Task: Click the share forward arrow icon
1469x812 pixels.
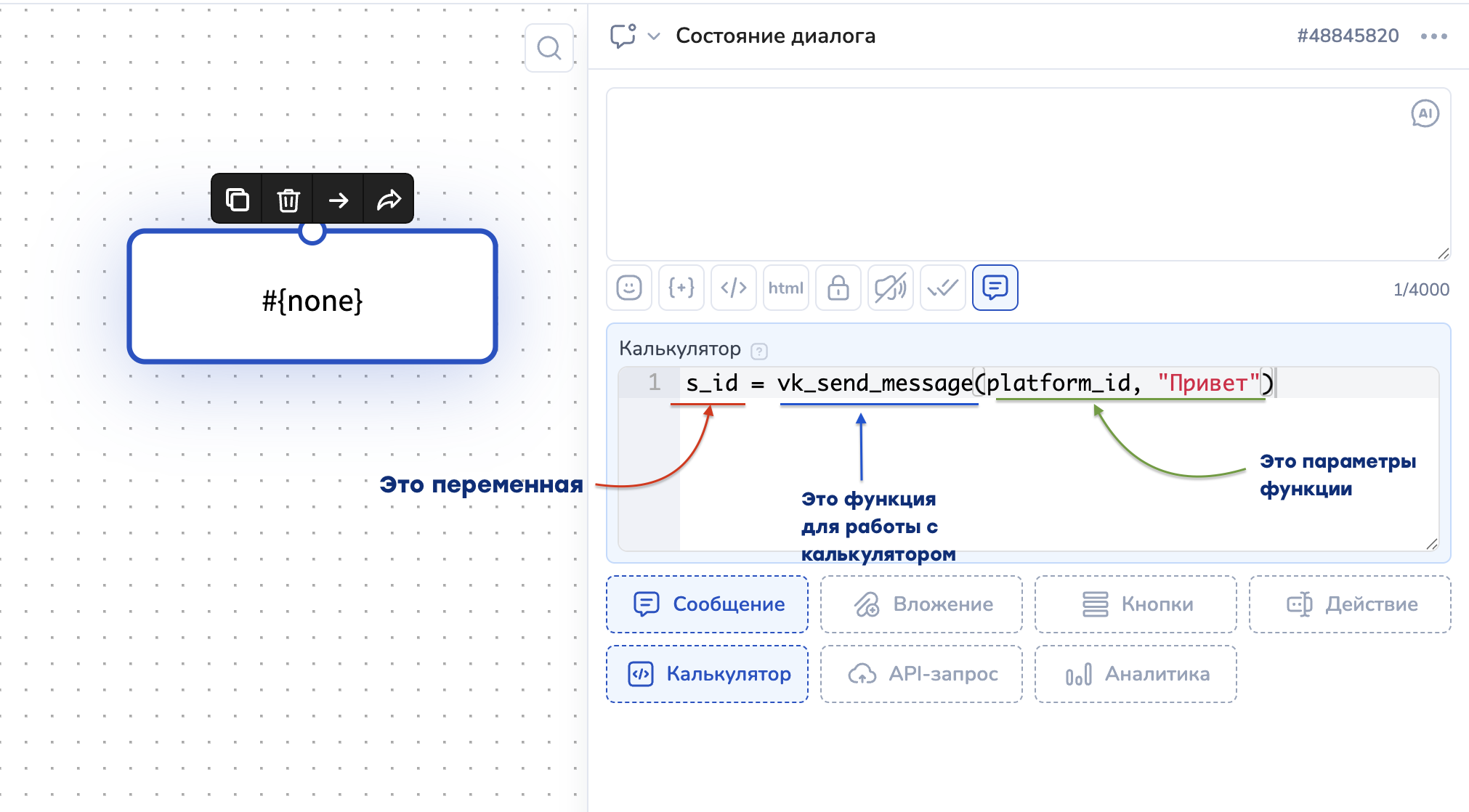Action: 389,199
